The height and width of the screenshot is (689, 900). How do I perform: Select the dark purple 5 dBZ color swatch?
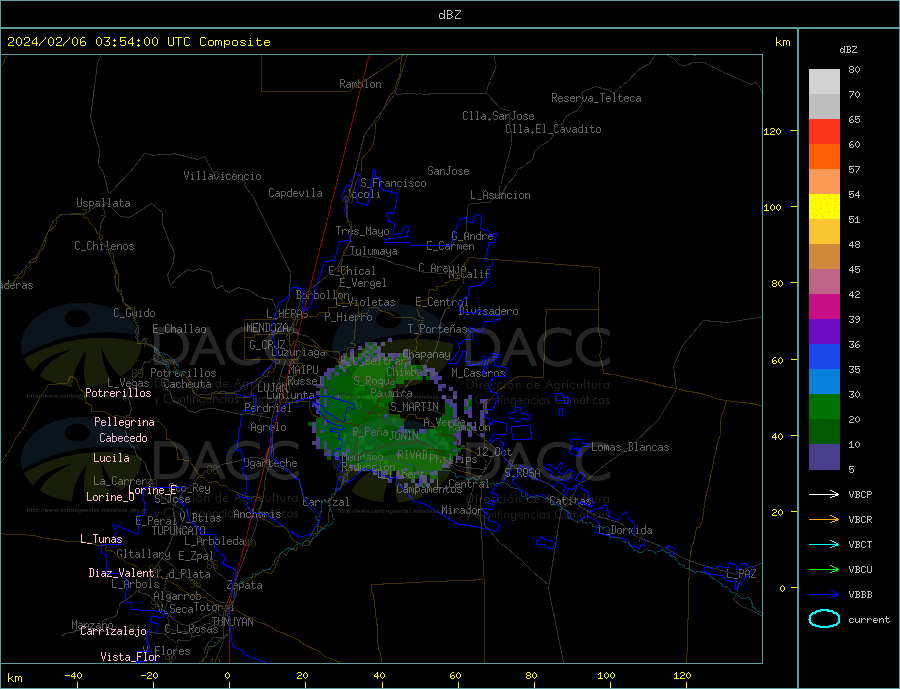point(824,457)
